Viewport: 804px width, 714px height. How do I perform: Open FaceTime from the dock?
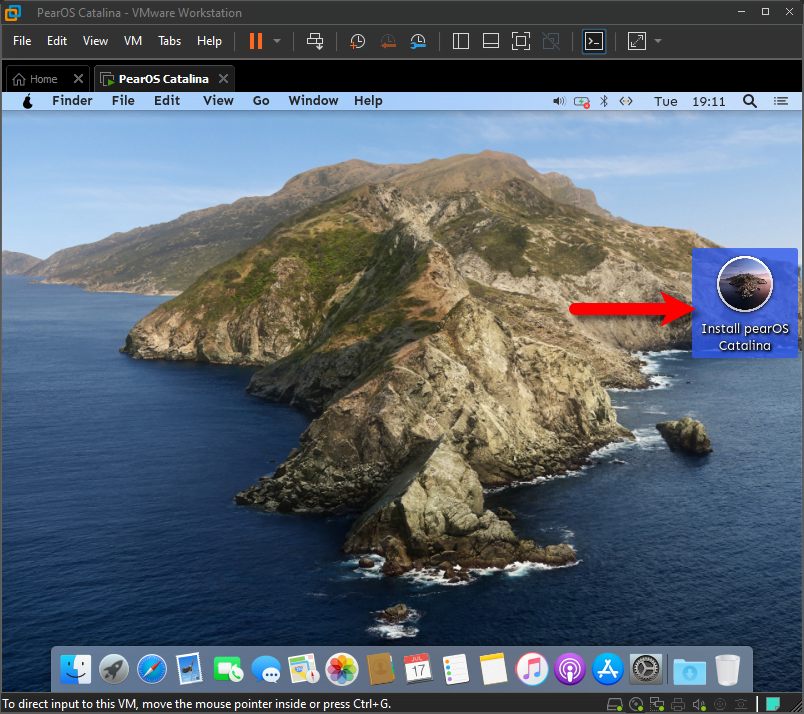coord(228,669)
